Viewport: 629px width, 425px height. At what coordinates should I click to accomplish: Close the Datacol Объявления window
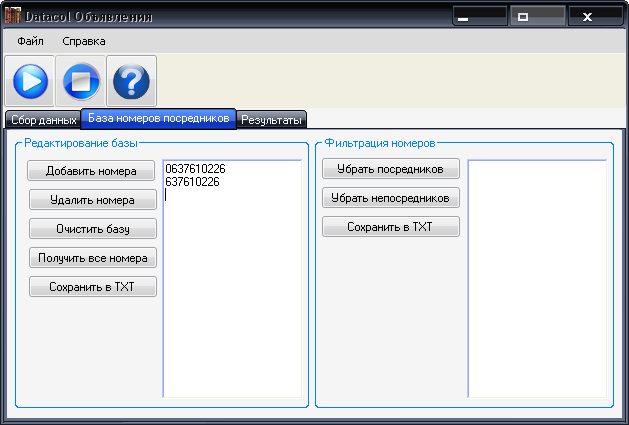tap(596, 16)
